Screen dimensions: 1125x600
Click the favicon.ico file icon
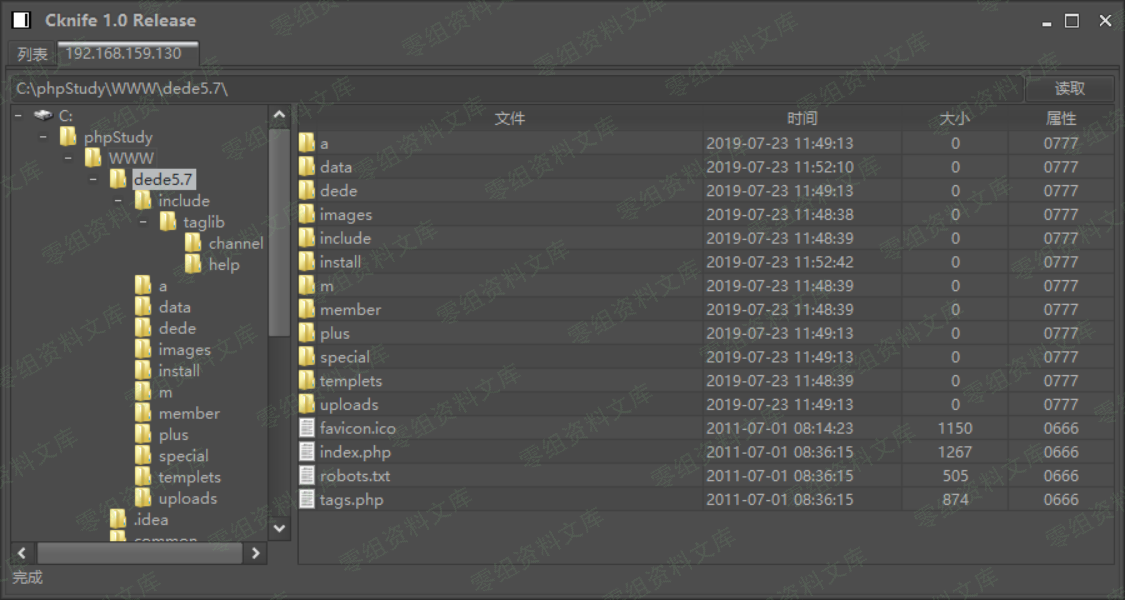(307, 428)
